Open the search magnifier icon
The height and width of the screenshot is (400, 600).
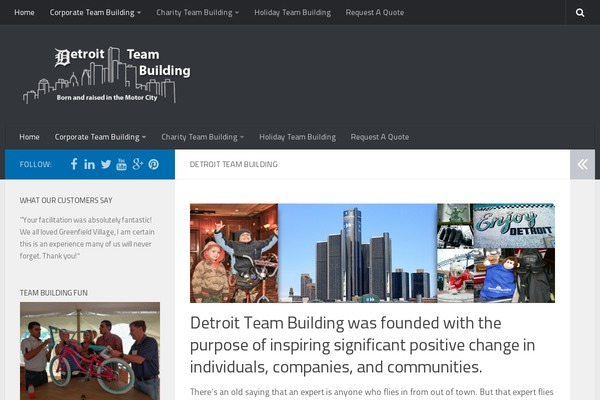click(580, 13)
